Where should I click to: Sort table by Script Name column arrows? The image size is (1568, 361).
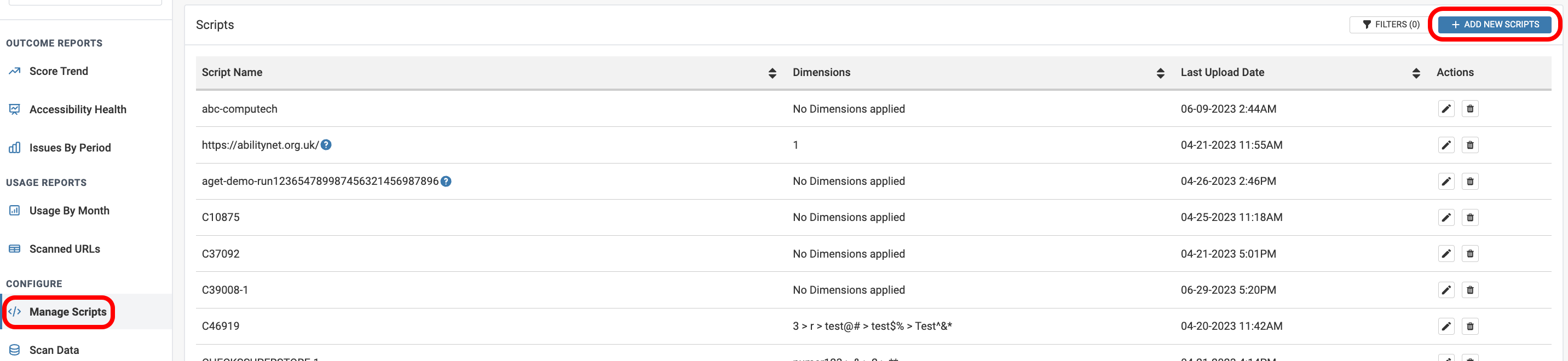click(x=772, y=73)
